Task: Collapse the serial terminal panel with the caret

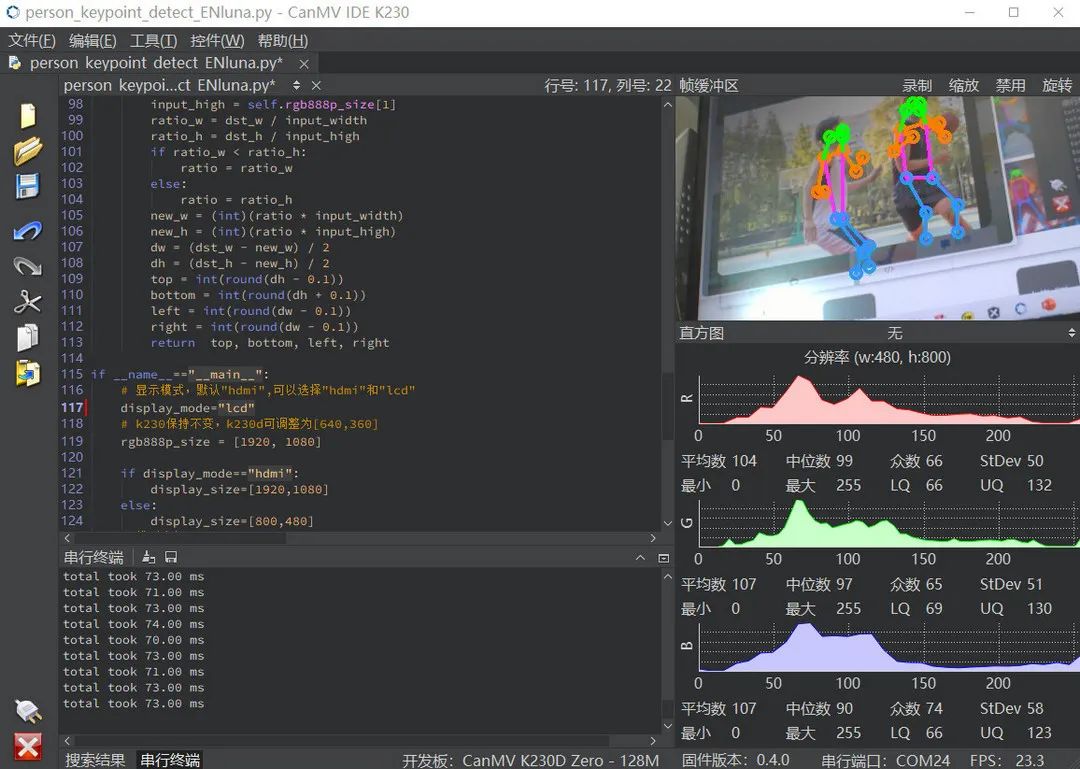Action: click(x=642, y=557)
